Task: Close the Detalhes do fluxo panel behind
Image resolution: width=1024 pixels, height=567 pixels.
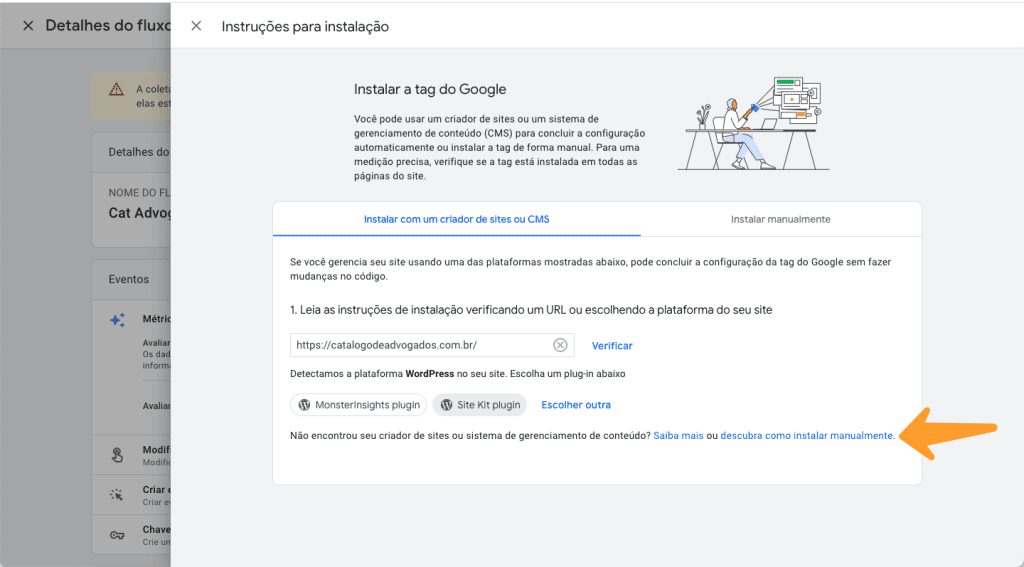Action: pyautogui.click(x=28, y=26)
